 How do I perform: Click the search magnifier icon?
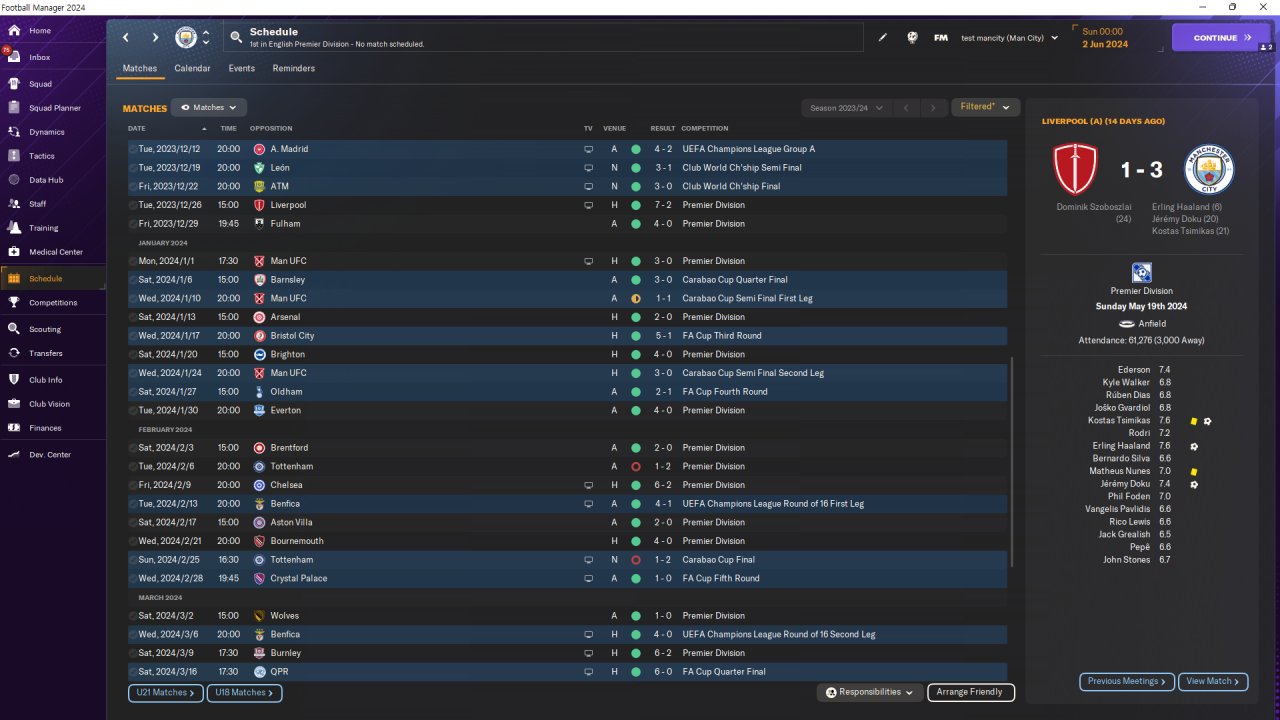click(x=236, y=38)
